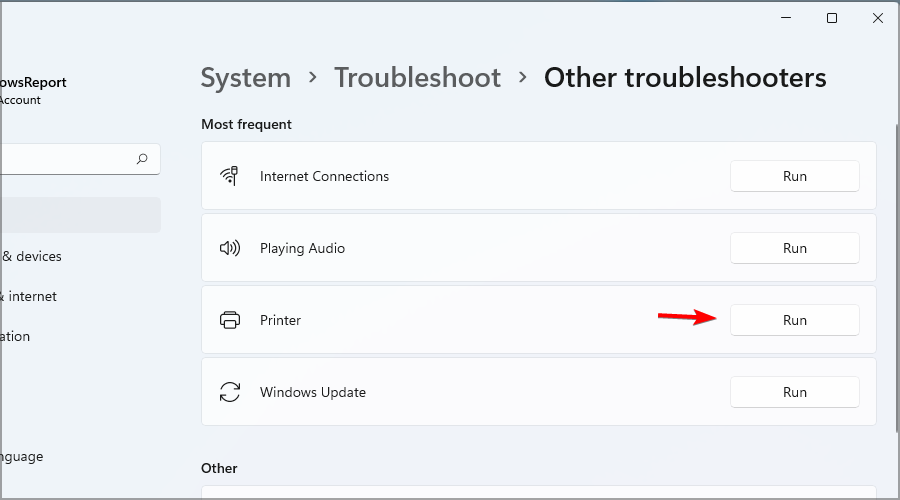Click the magnifier icon in the search box
Viewport: 900px width, 500px height.
(x=142, y=158)
